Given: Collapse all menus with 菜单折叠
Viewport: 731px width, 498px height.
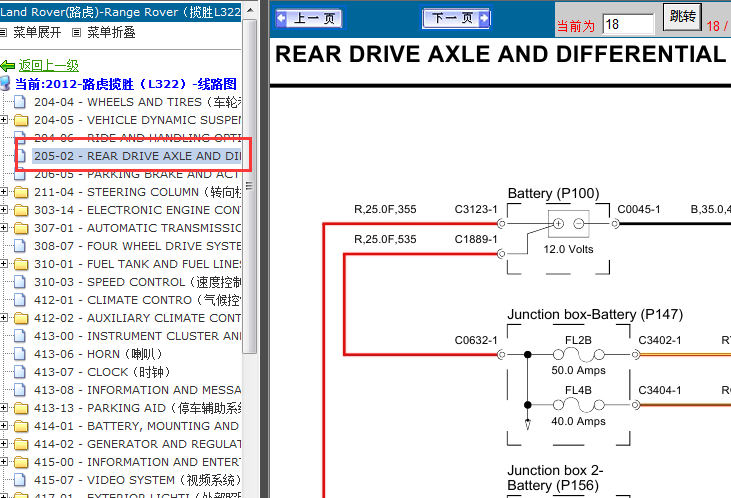Looking at the screenshot, I should pos(111,32).
